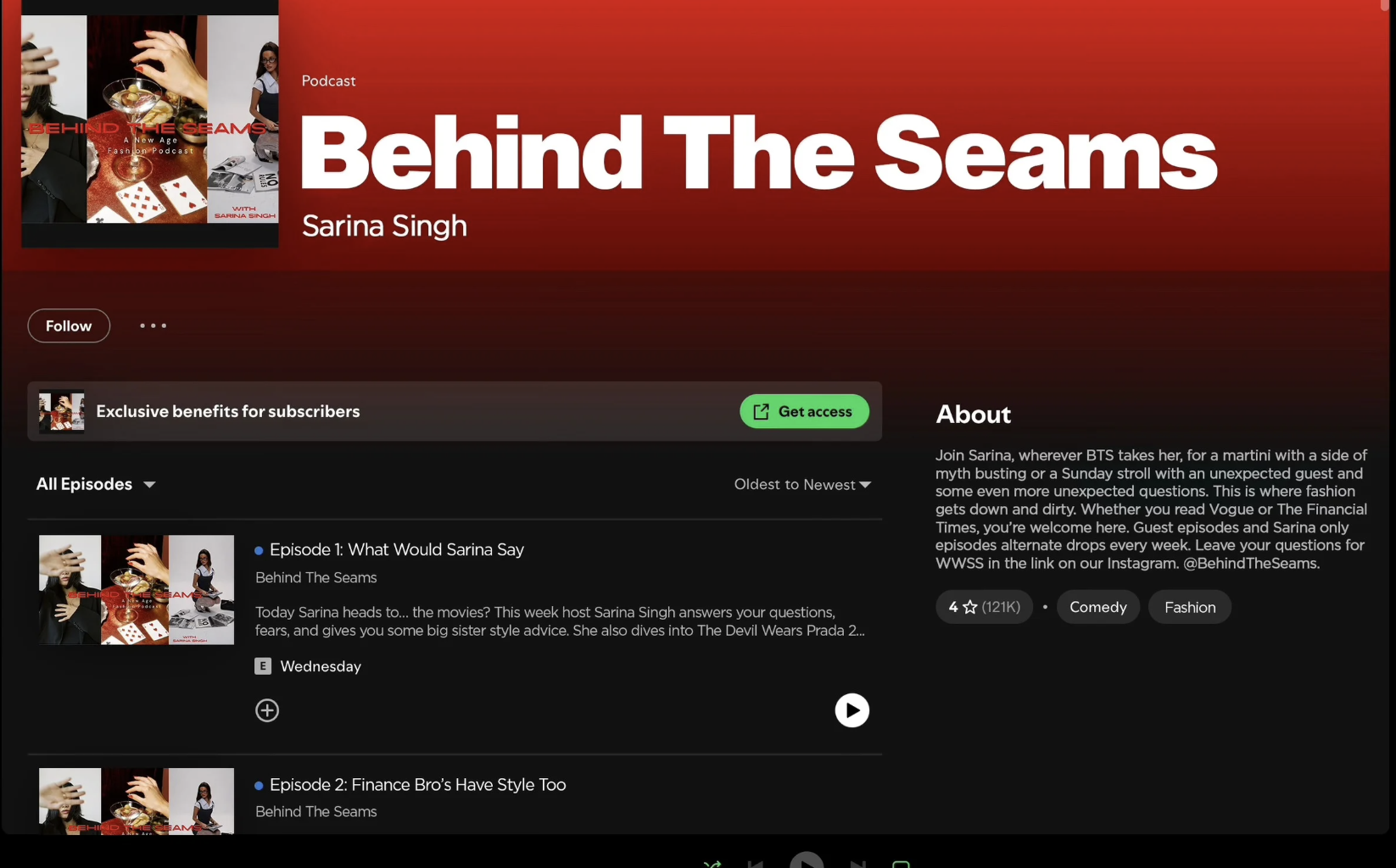Toggle shuffle in the player bar

coord(712,864)
